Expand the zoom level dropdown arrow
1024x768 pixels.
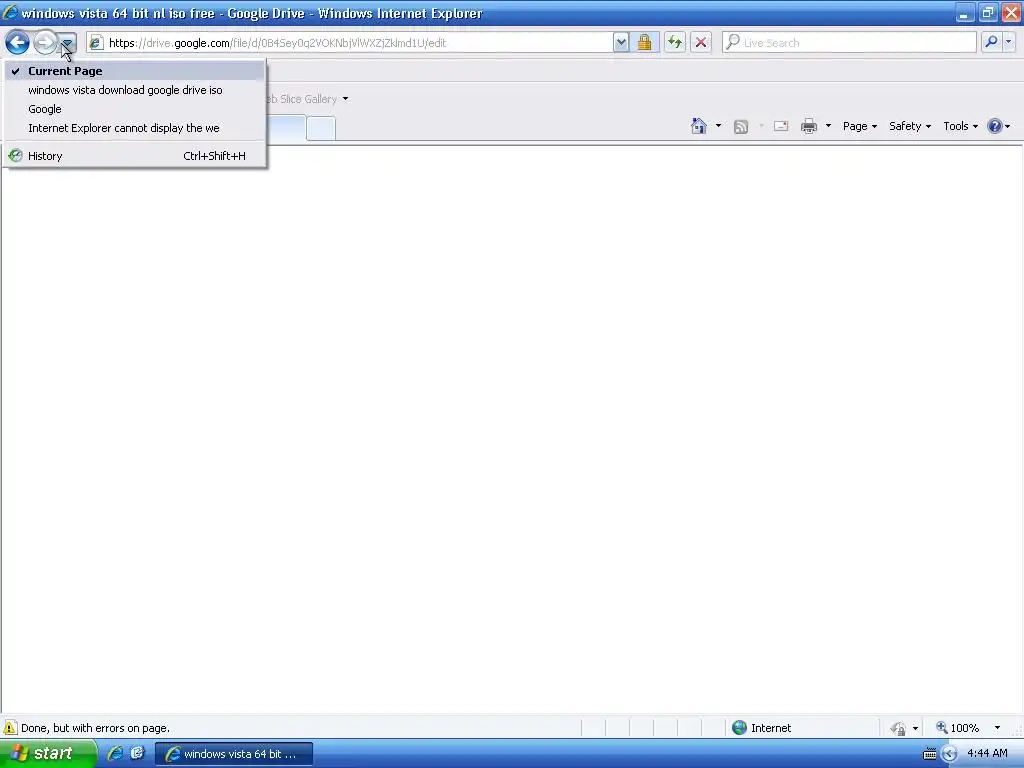pos(997,728)
